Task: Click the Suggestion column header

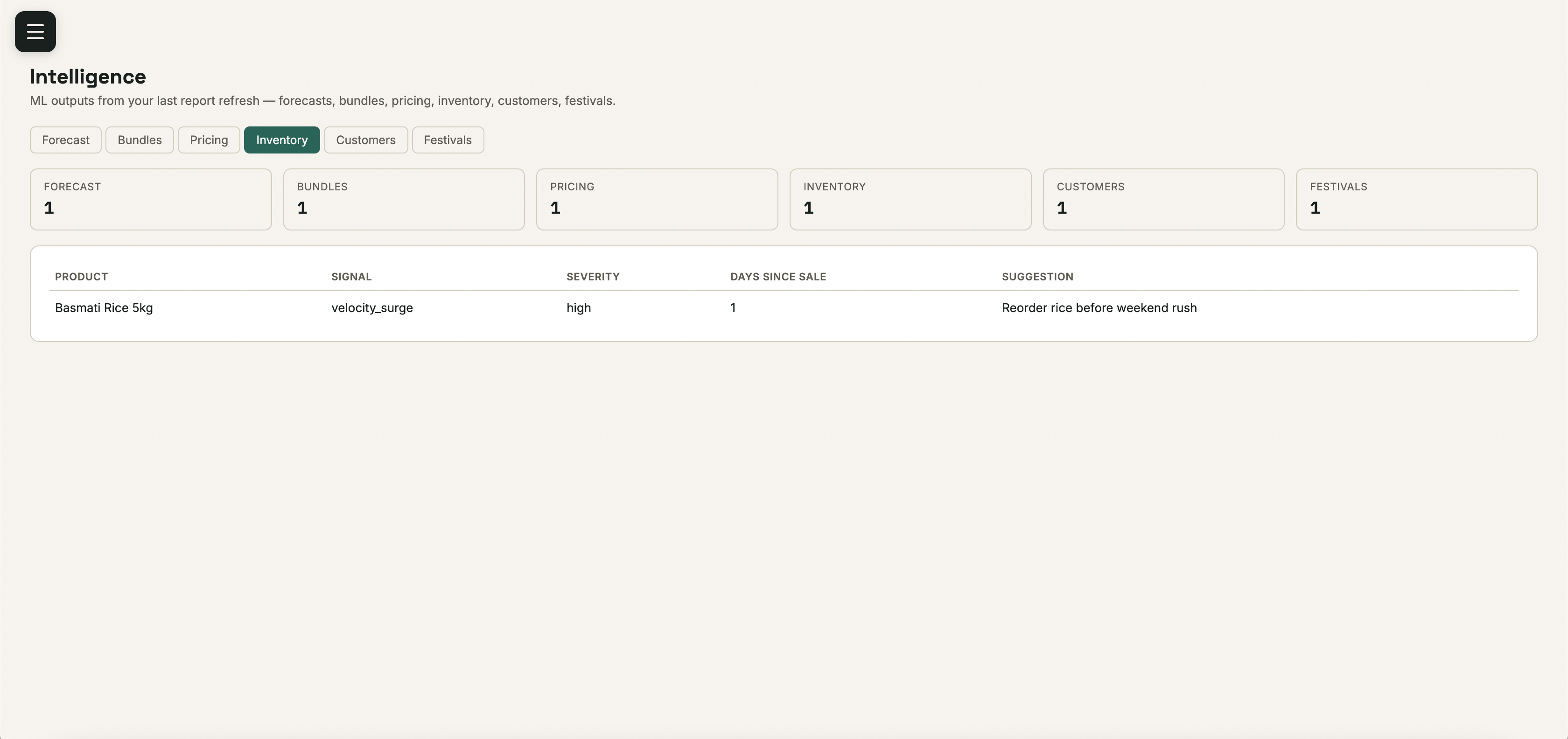Action: tap(1038, 277)
